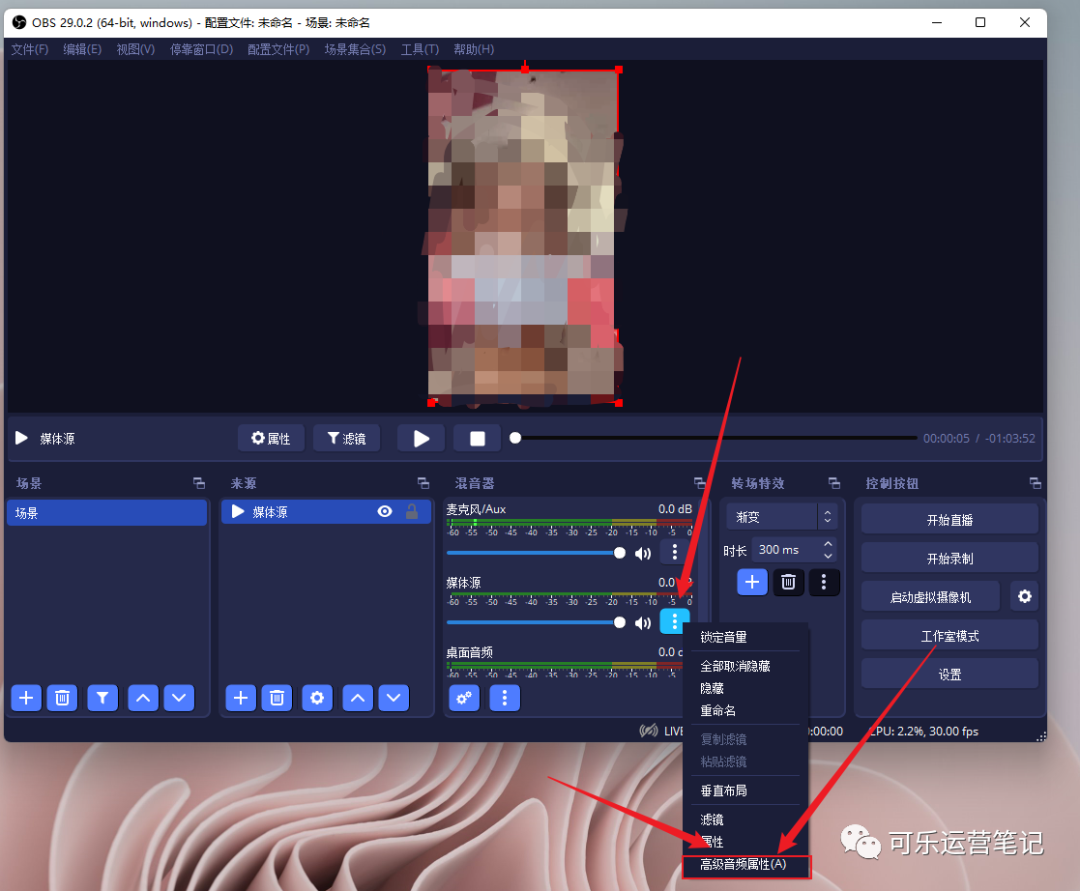Viewport: 1080px width, 891px height.
Task: Choose 全部取消隐藏 in context menu
Action: pos(746,666)
